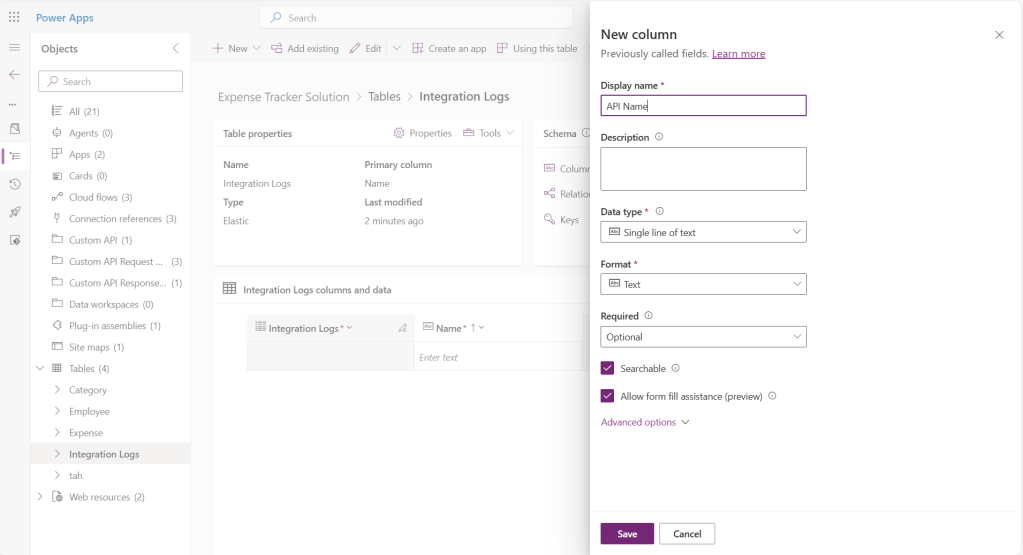Click Add existing in the toolbar

click(x=305, y=48)
